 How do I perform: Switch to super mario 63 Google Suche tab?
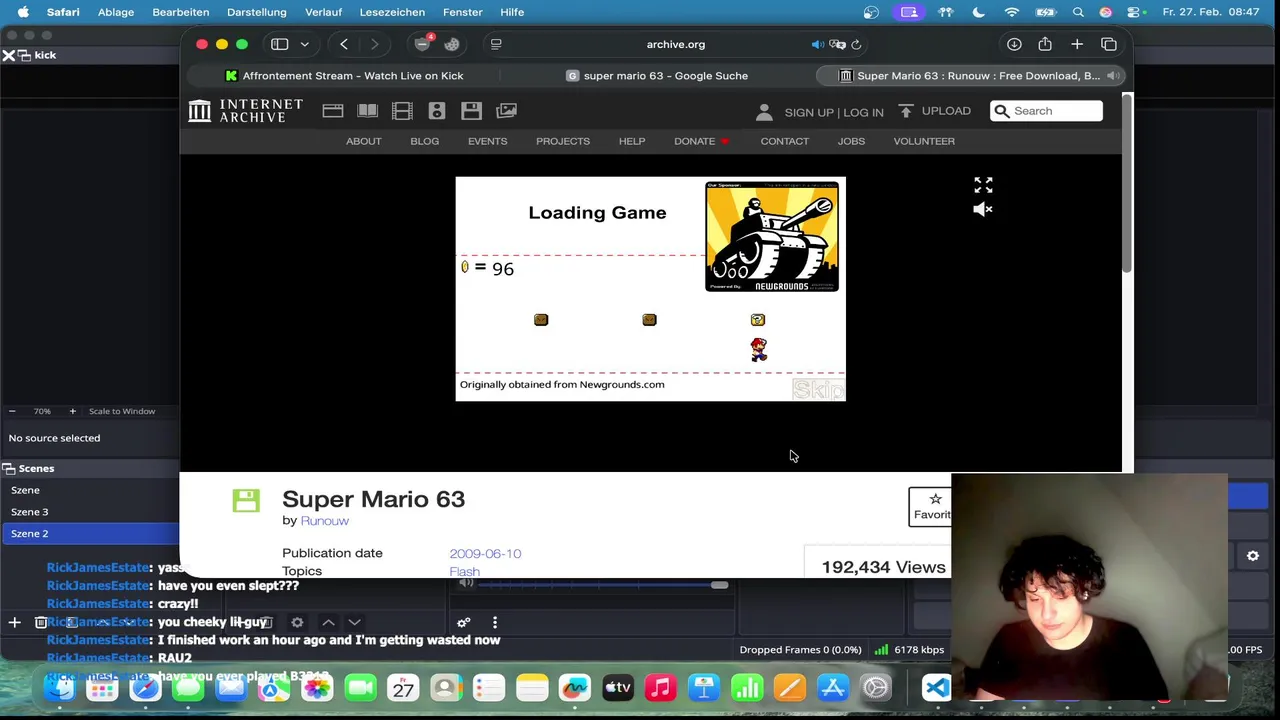click(x=657, y=76)
